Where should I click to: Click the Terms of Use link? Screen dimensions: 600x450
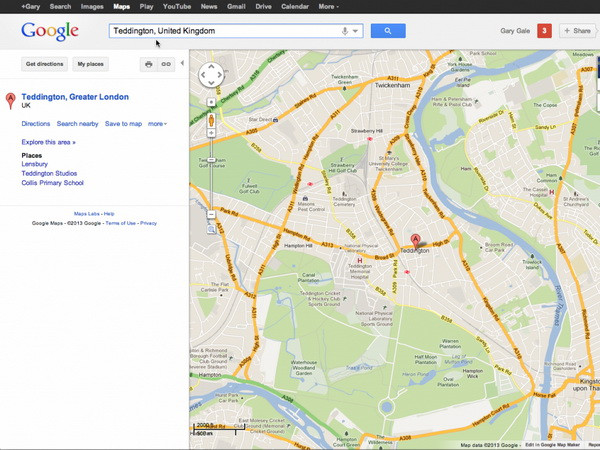[121, 223]
